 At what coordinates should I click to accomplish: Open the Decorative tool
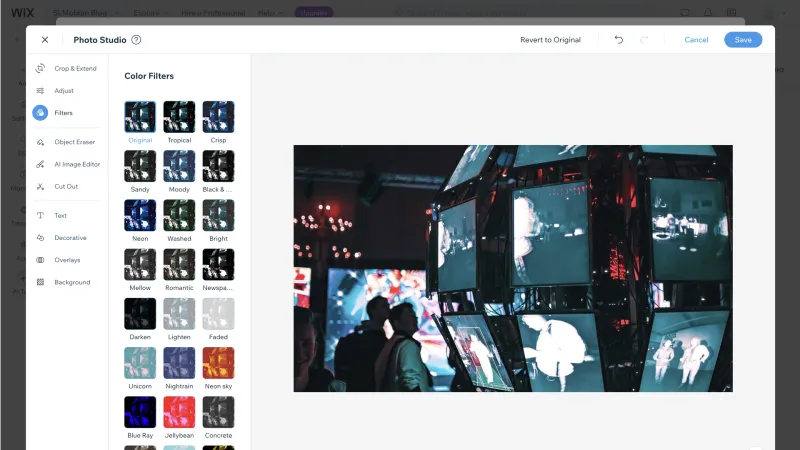(x=61, y=238)
